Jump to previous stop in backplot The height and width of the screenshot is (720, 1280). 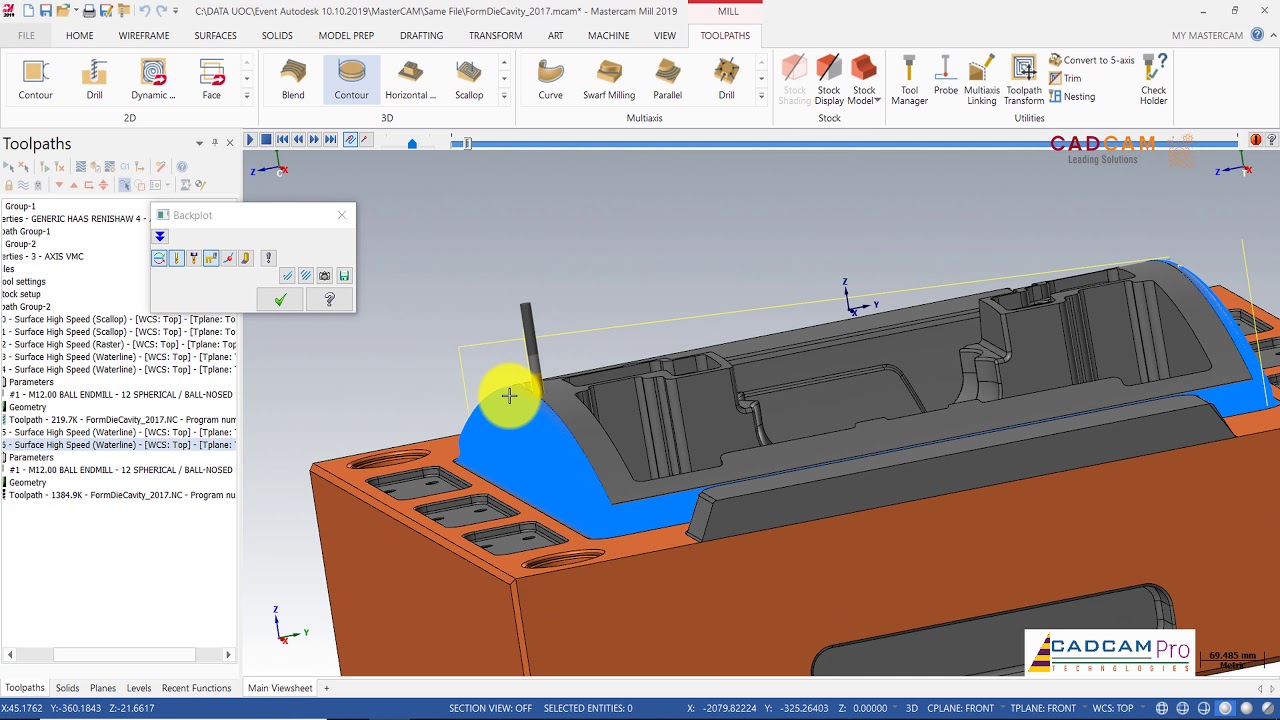pos(282,140)
